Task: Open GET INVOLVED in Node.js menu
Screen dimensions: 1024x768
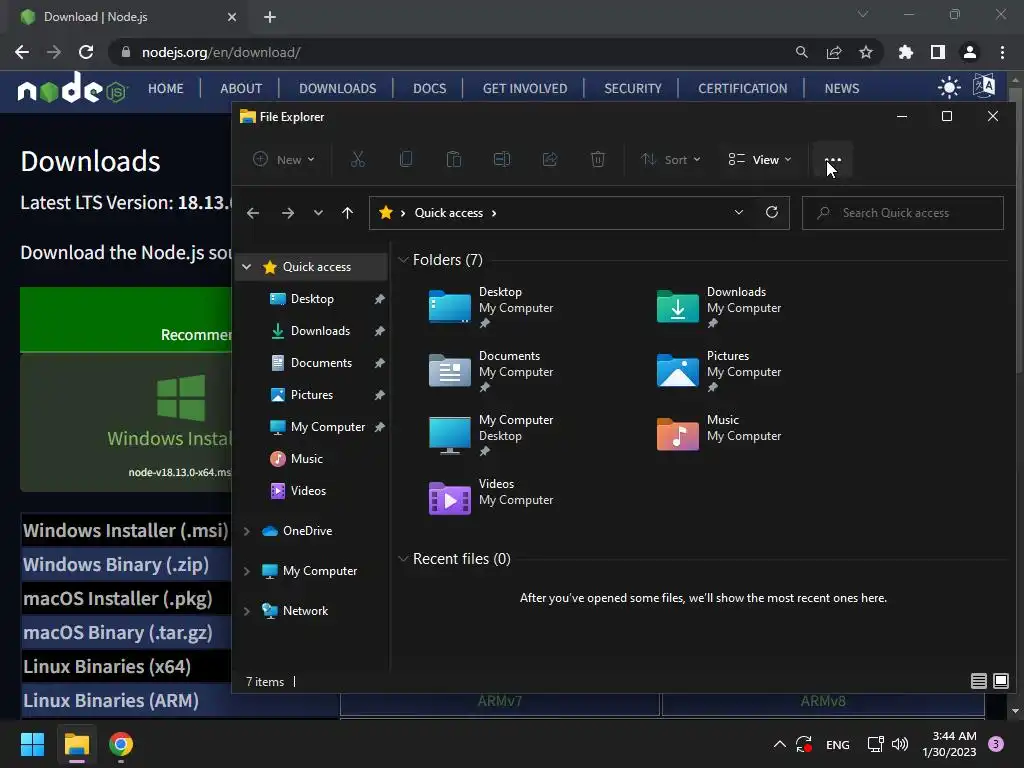Action: tap(524, 88)
